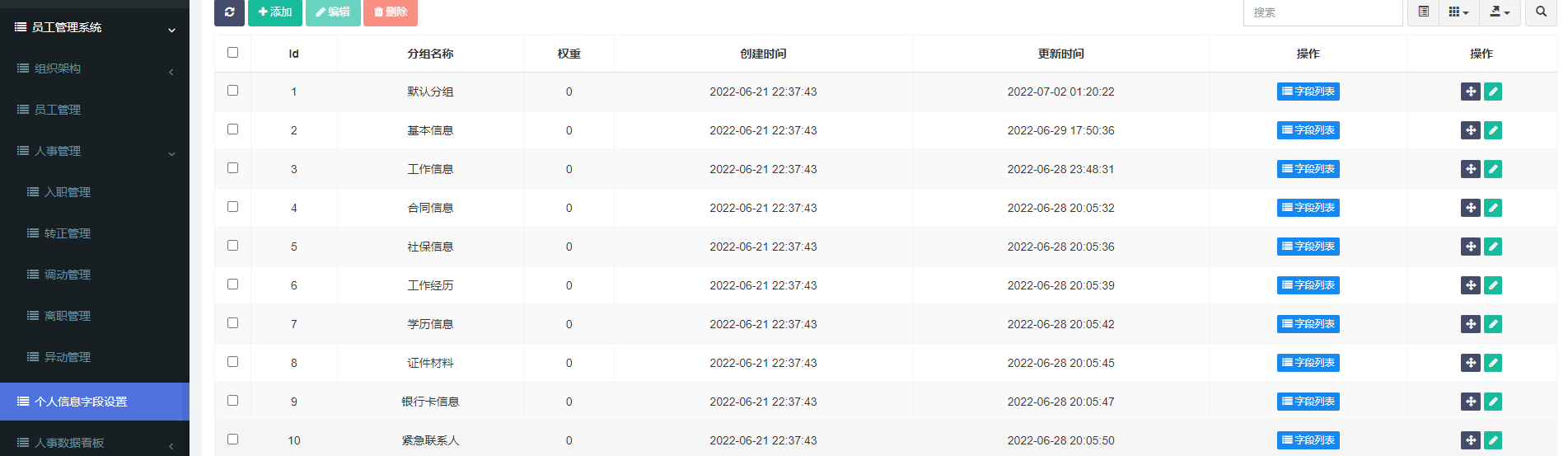This screenshot has width=1568, height=456.
Task: Click the drag-move icon for 学历信息 row
Action: pos(1470,324)
